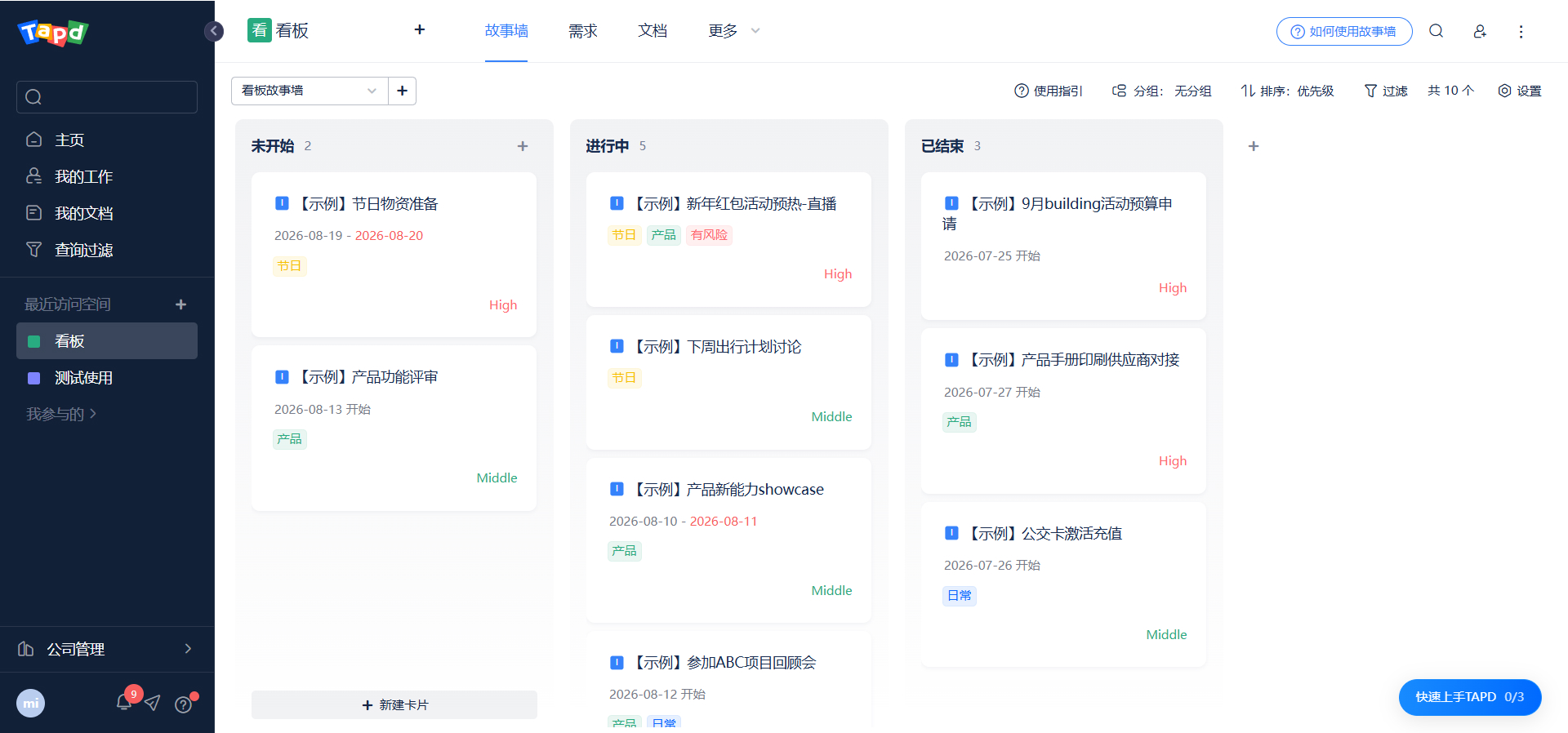
Task: Click the plus icon beside 看板 title
Action: click(420, 29)
